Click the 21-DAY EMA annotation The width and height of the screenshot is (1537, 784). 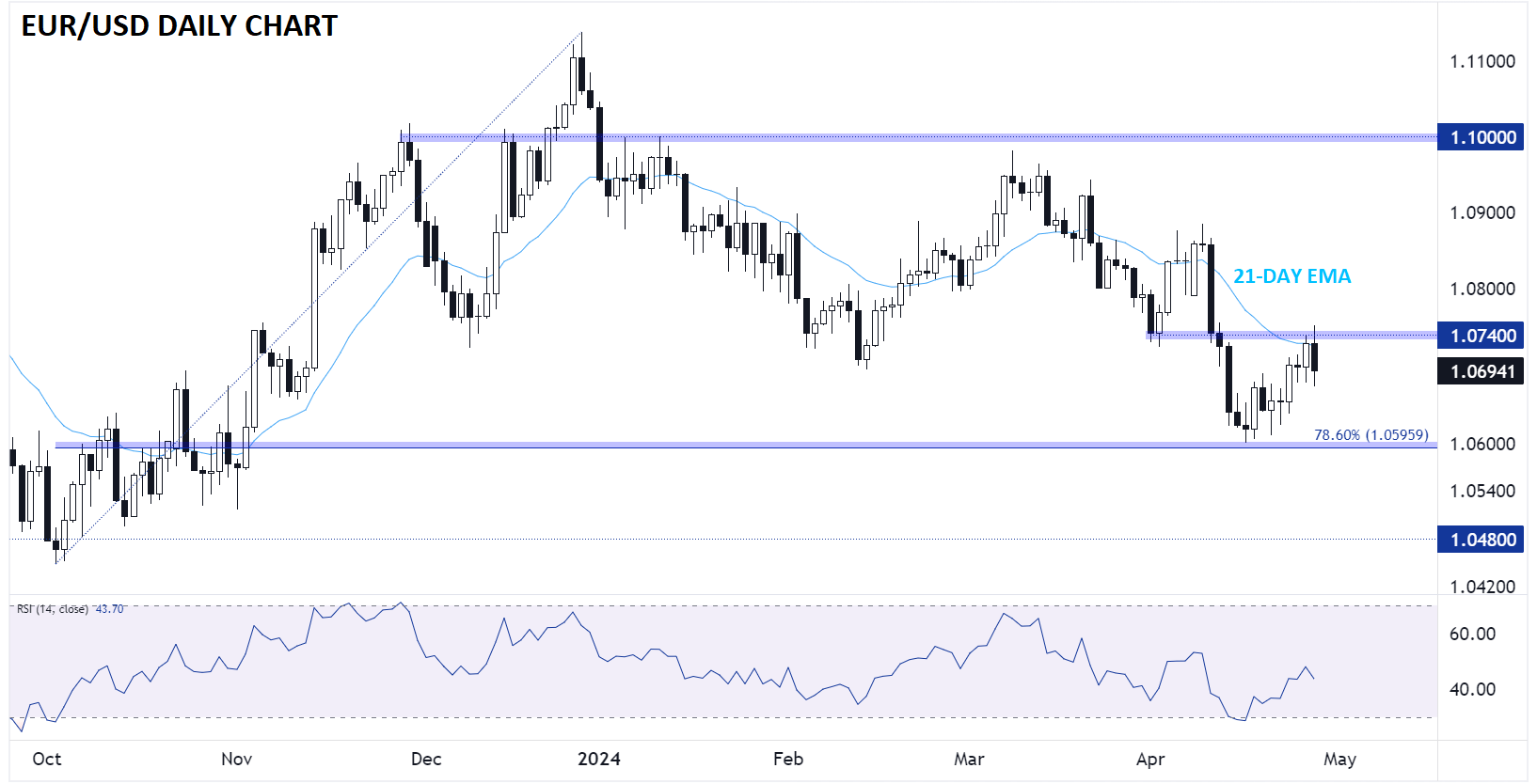coord(1292,276)
